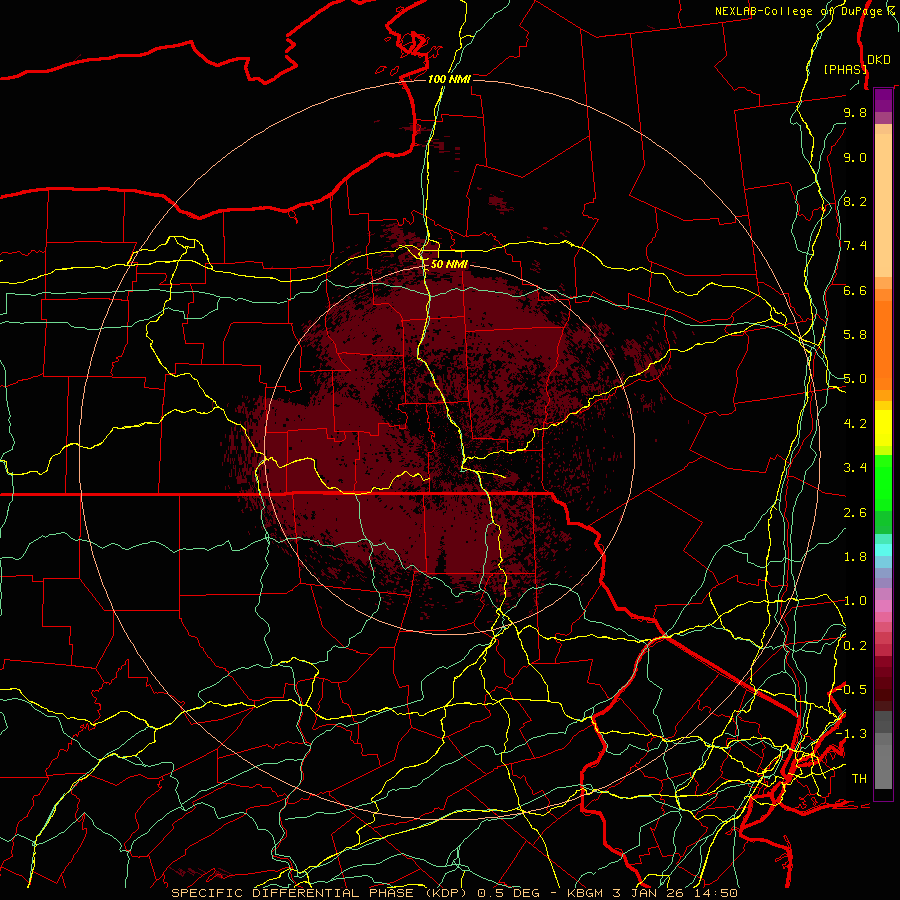Click the 1.8 value on the color scale
Screen dimensions: 900x900
coord(855,557)
